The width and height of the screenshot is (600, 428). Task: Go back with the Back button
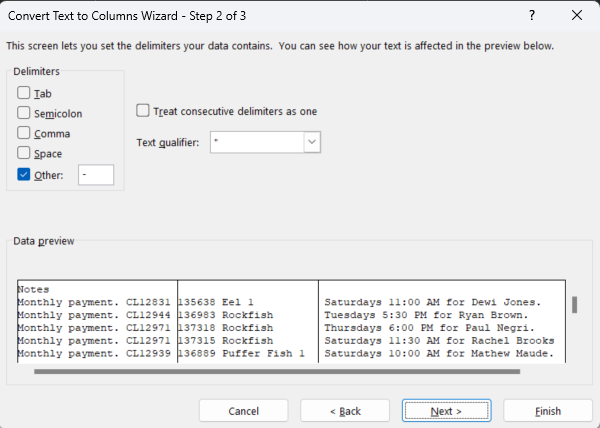[x=345, y=411]
